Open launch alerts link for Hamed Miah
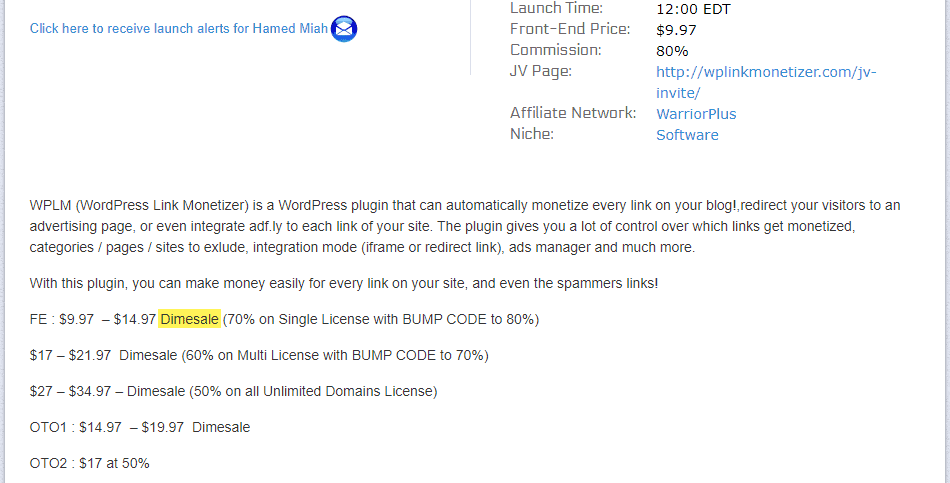Screen dimensions: 950x483 point(179,28)
